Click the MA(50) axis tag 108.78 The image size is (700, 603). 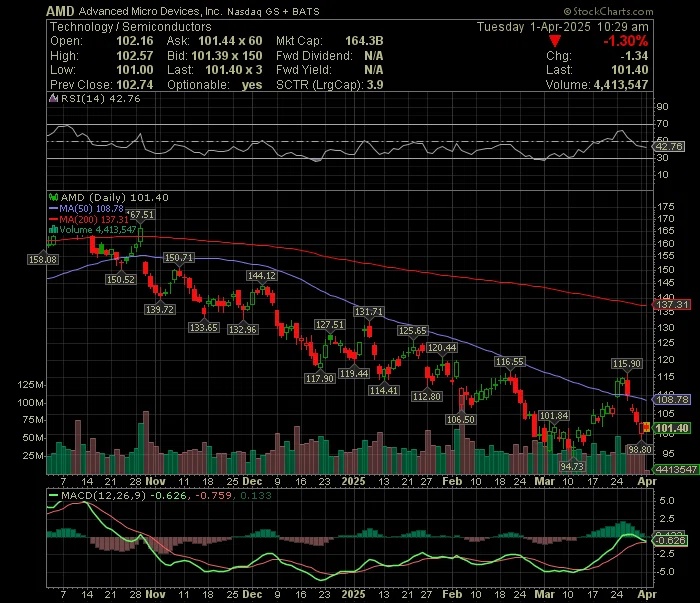click(671, 399)
